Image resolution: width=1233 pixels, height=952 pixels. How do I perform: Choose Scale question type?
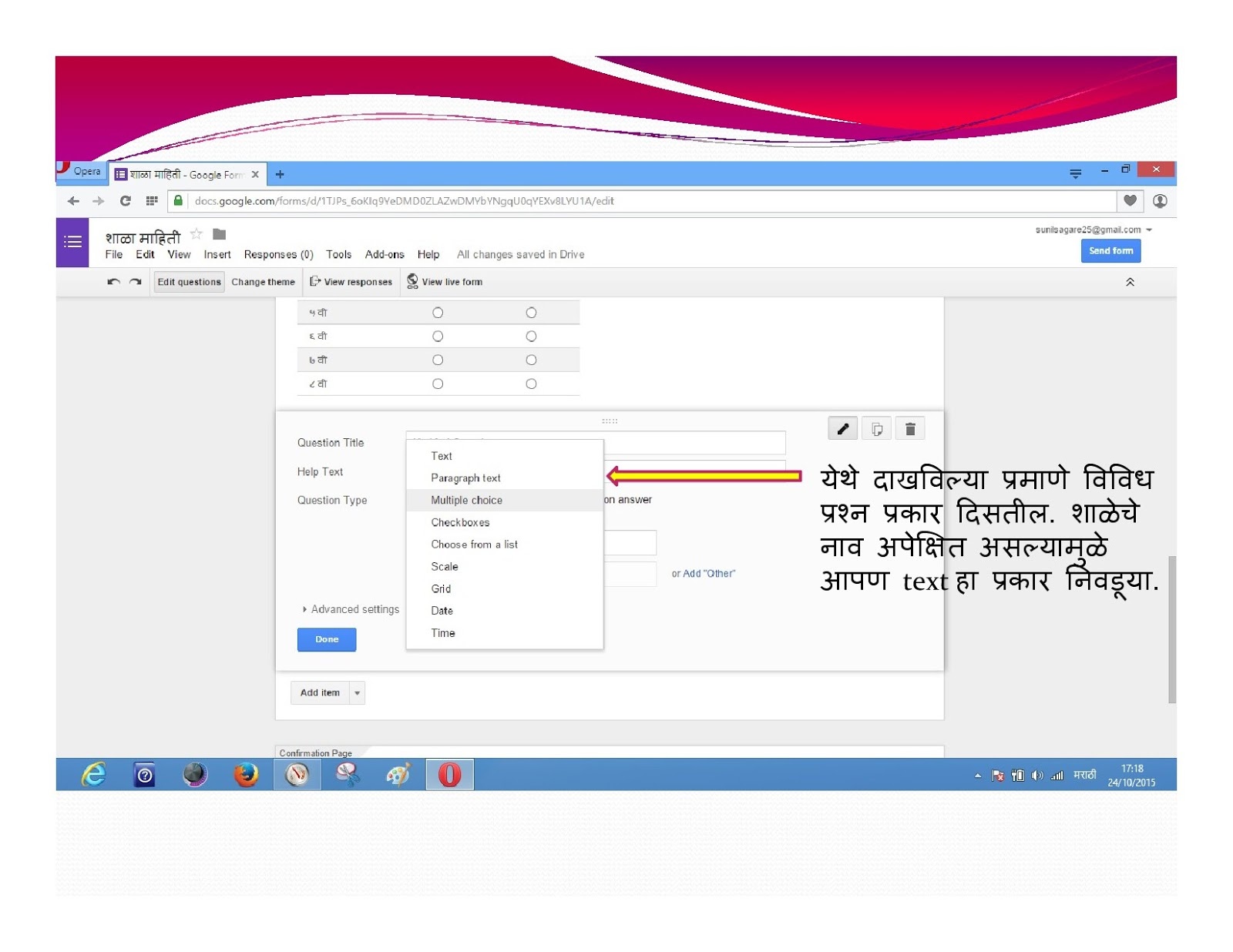(x=504, y=566)
